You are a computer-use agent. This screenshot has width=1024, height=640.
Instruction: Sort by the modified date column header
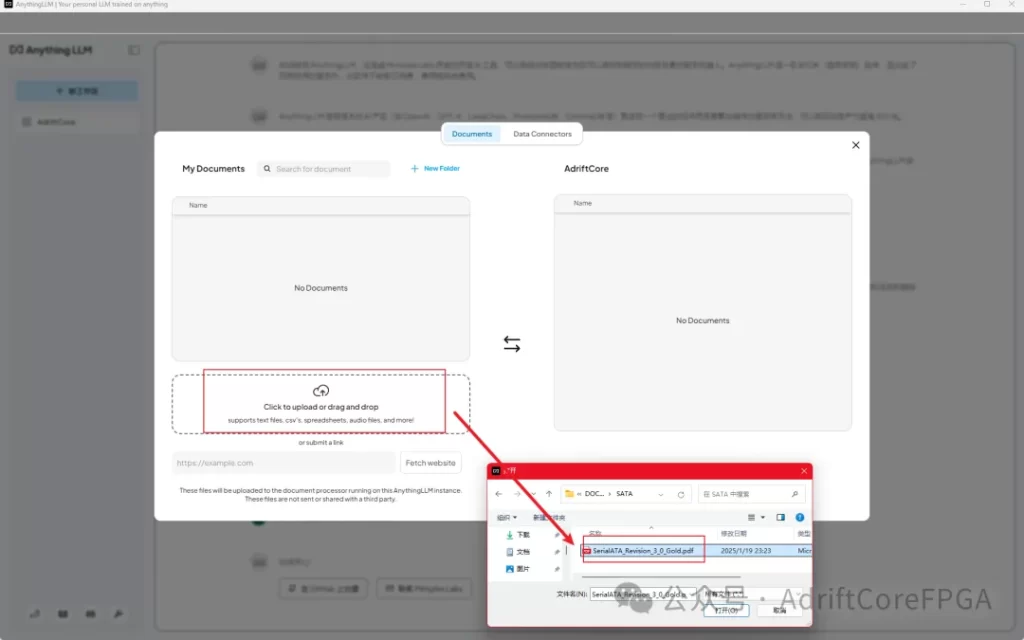click(733, 534)
